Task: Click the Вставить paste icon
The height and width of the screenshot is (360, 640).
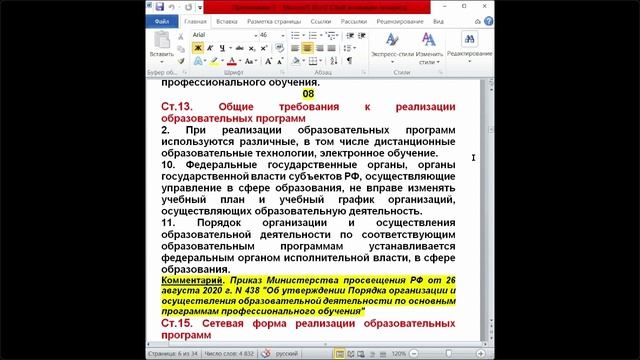Action: tap(162, 40)
